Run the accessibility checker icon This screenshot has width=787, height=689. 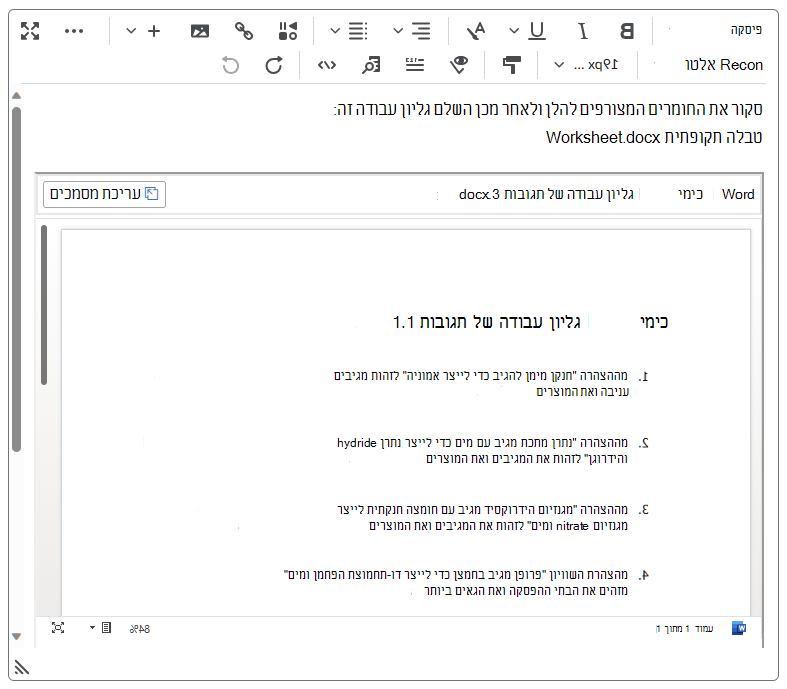point(459,65)
